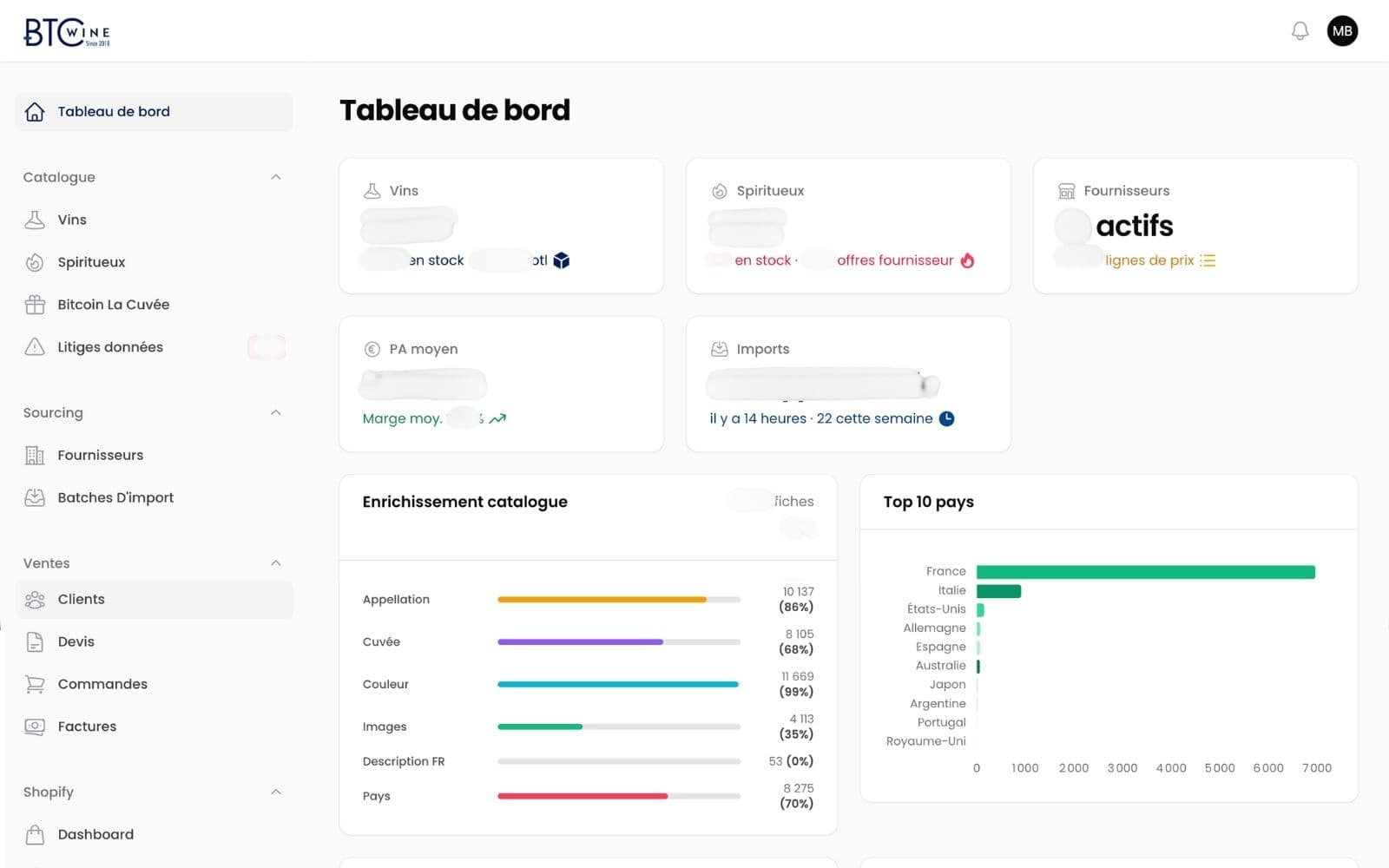This screenshot has height=868, width=1389.
Task: Click the flask icon beside Vins in sidebar
Action: [35, 220]
